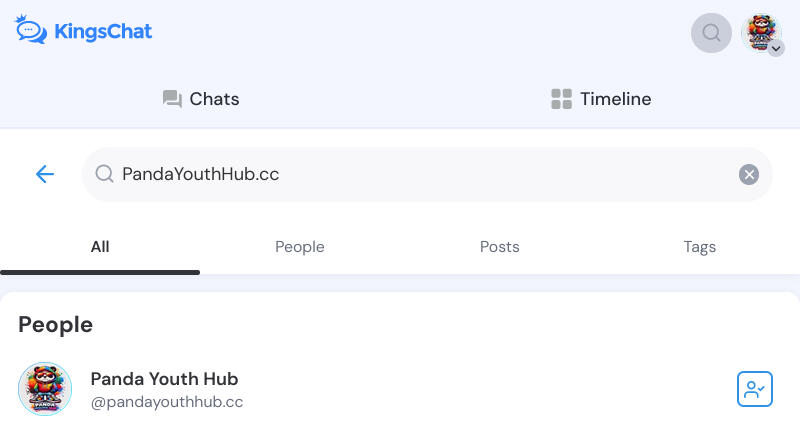Go back using the blue arrow

tap(45, 174)
